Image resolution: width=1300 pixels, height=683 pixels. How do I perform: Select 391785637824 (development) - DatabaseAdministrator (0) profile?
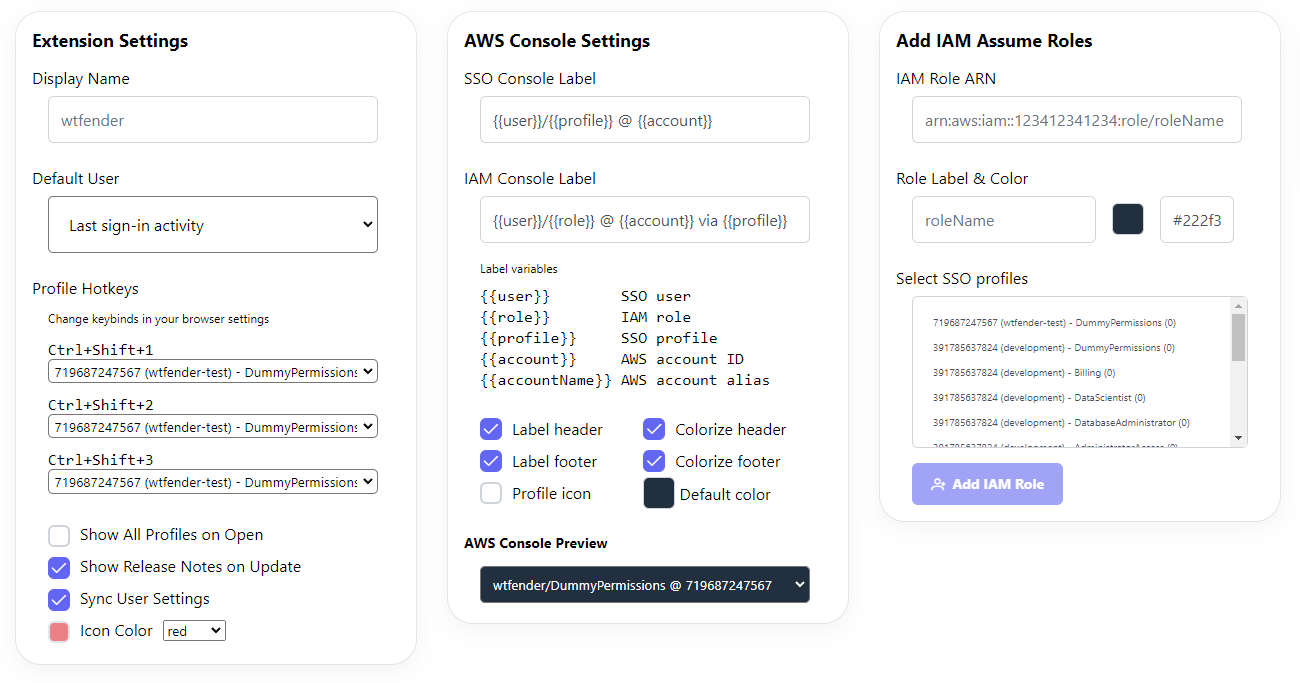point(1061,422)
